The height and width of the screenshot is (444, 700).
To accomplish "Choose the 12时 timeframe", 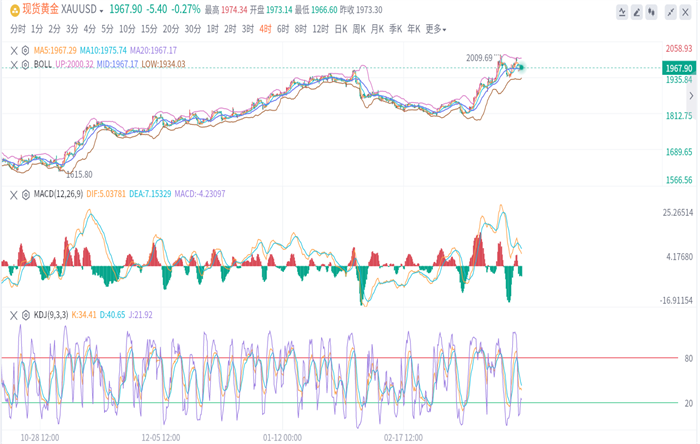I will (x=321, y=29).
